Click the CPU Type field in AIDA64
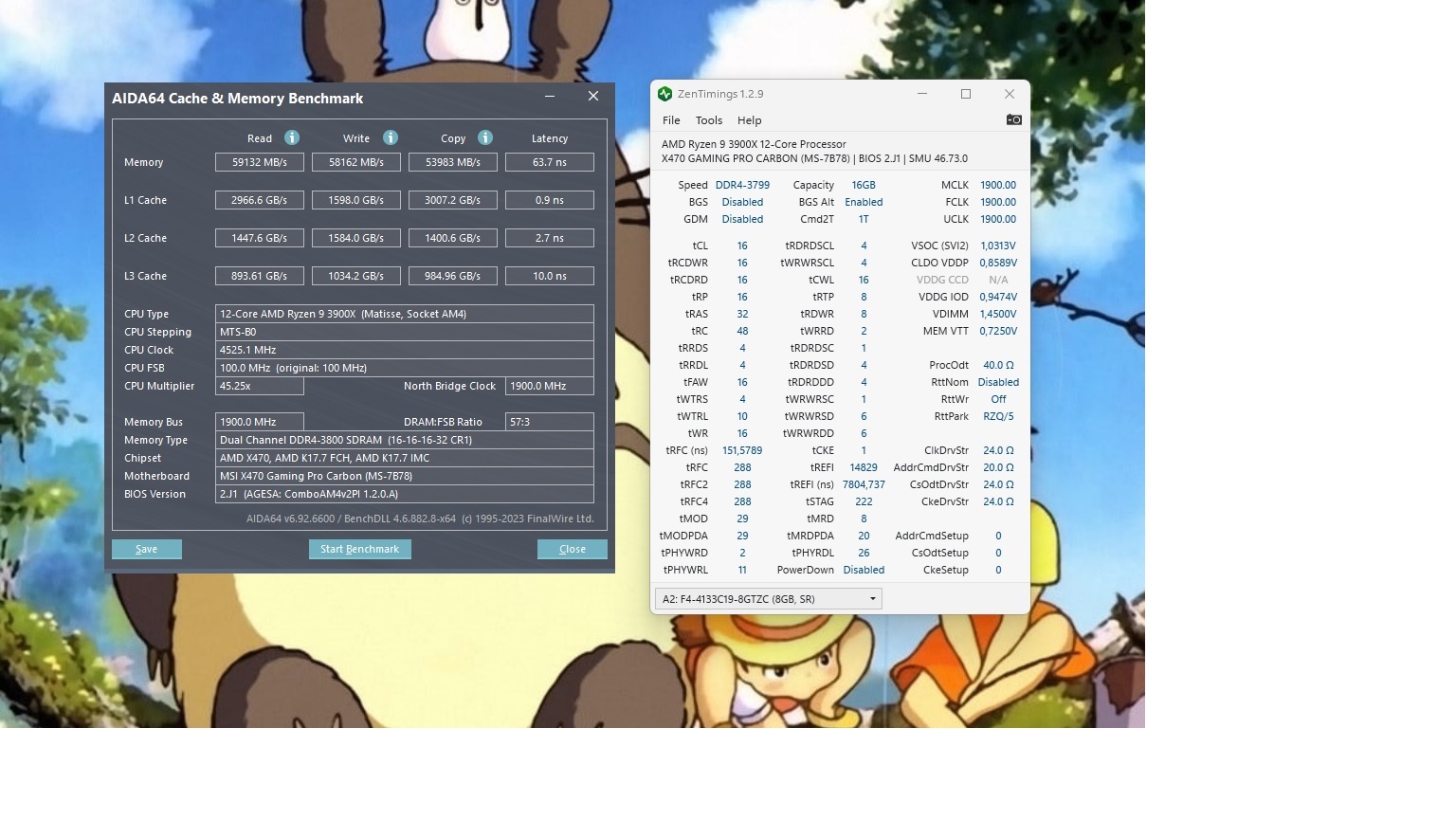 point(405,314)
